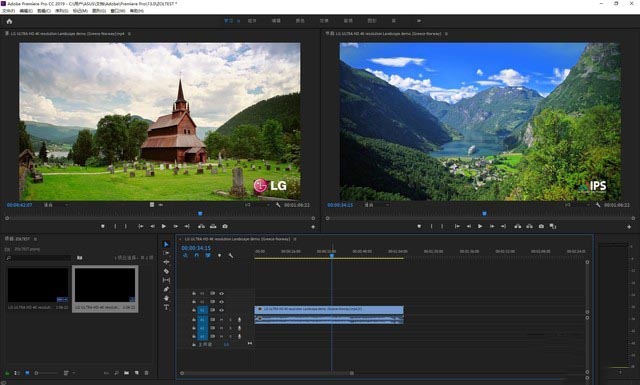This screenshot has width=640, height=385.
Task: Toggle sync lock on A2 track
Action: [212, 328]
